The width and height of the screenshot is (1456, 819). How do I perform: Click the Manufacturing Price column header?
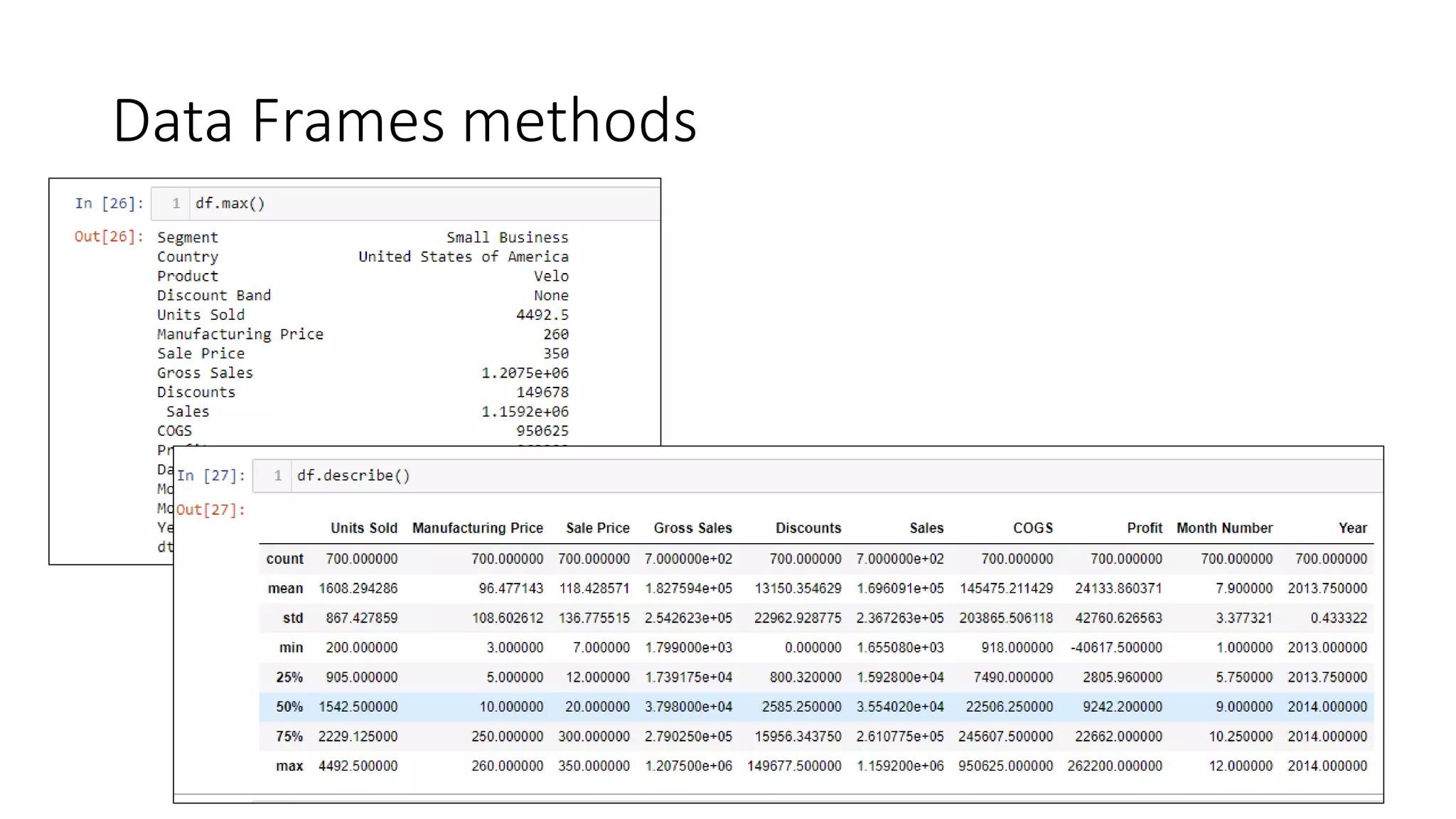click(x=478, y=528)
